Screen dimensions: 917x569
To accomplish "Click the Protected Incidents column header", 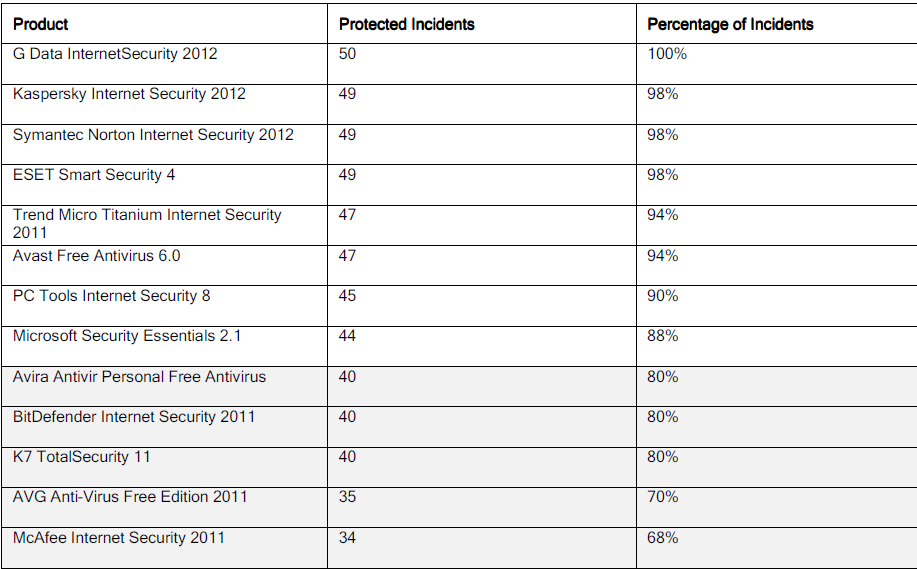I will click(x=406, y=24).
